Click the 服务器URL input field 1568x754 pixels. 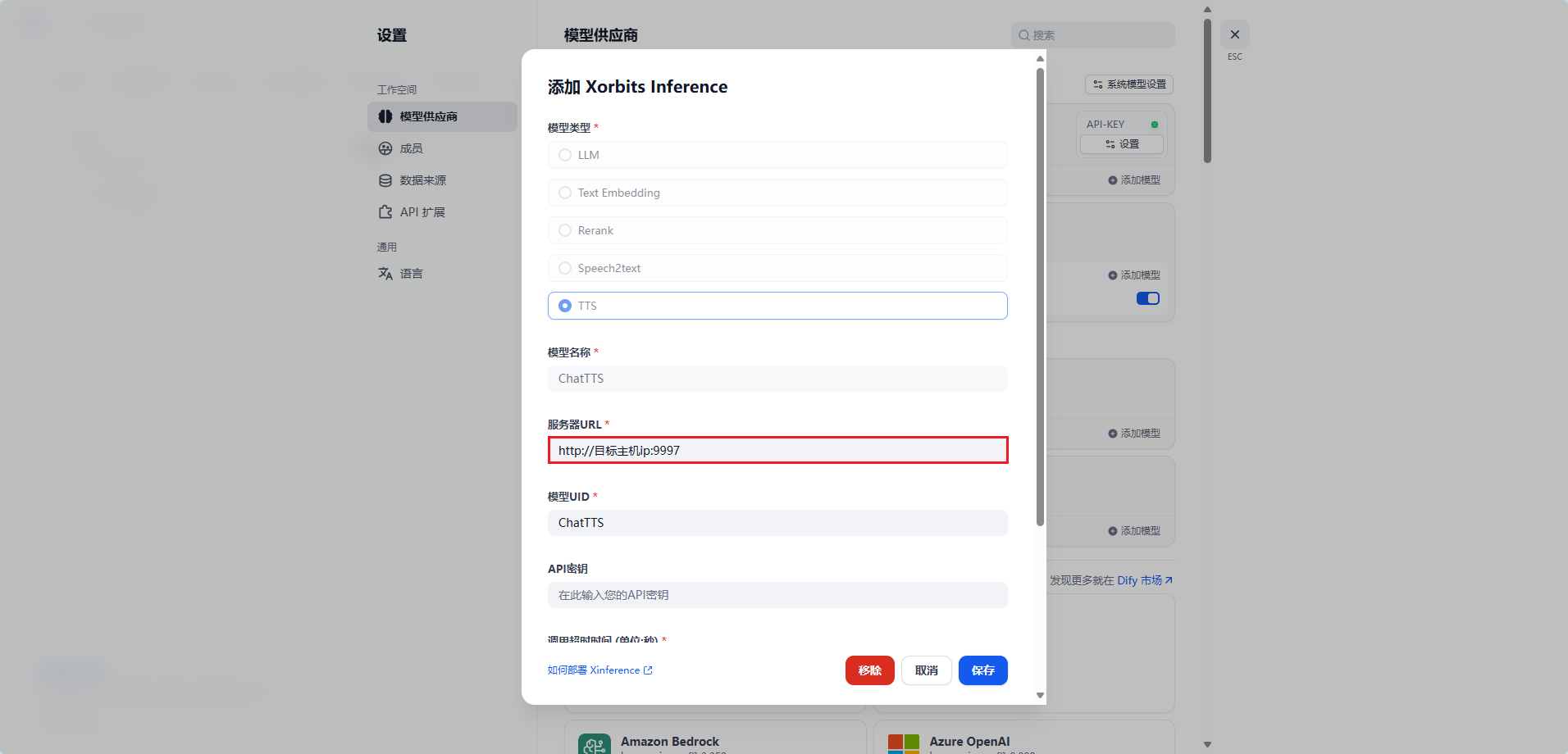[777, 450]
